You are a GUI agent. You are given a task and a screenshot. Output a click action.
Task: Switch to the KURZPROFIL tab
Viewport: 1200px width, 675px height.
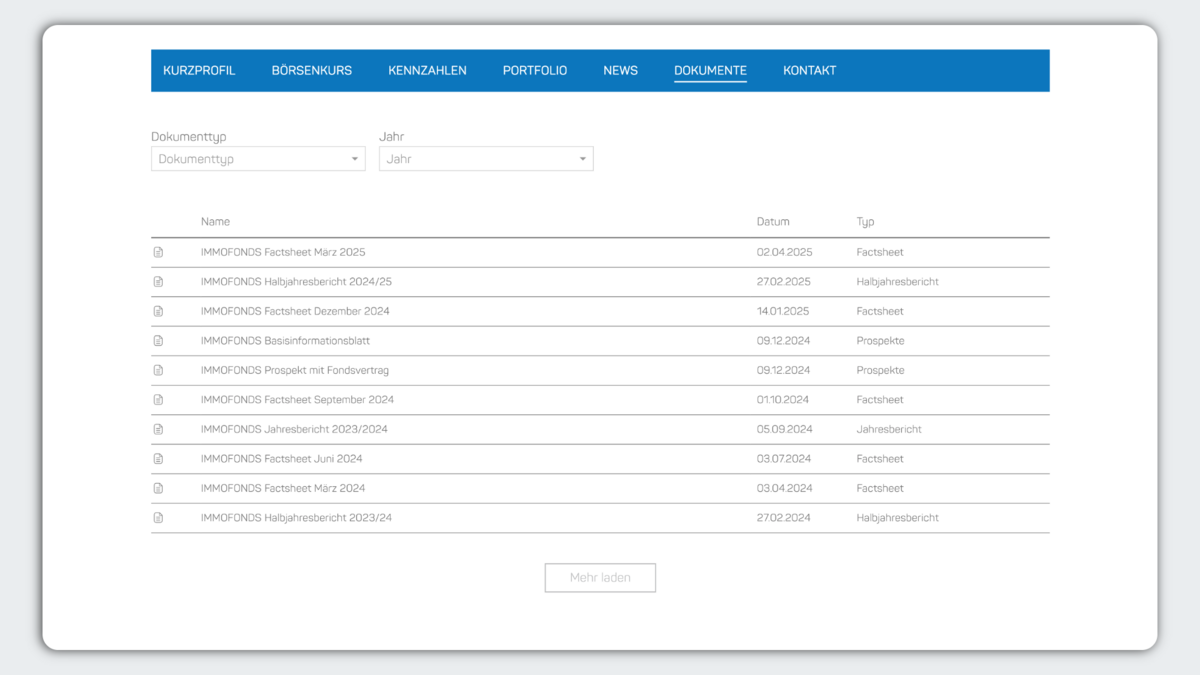click(199, 71)
